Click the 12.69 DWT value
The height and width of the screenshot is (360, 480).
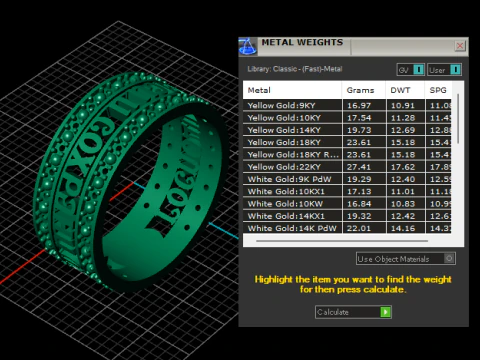403,130
